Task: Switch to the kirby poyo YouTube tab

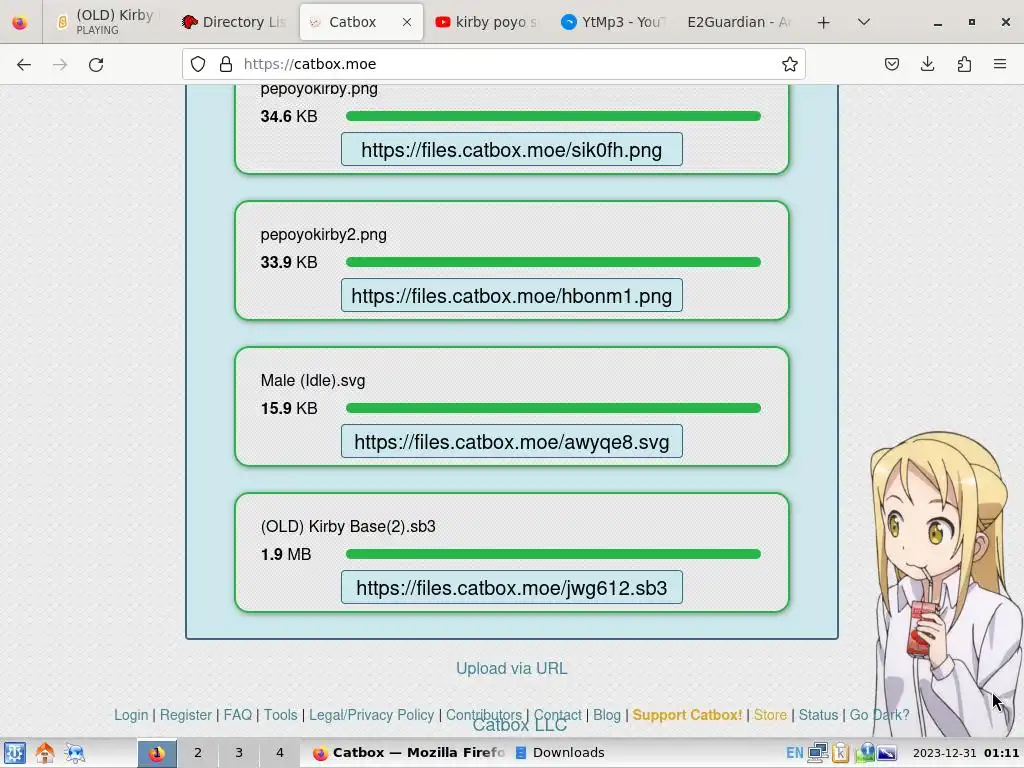Action: pos(487,22)
